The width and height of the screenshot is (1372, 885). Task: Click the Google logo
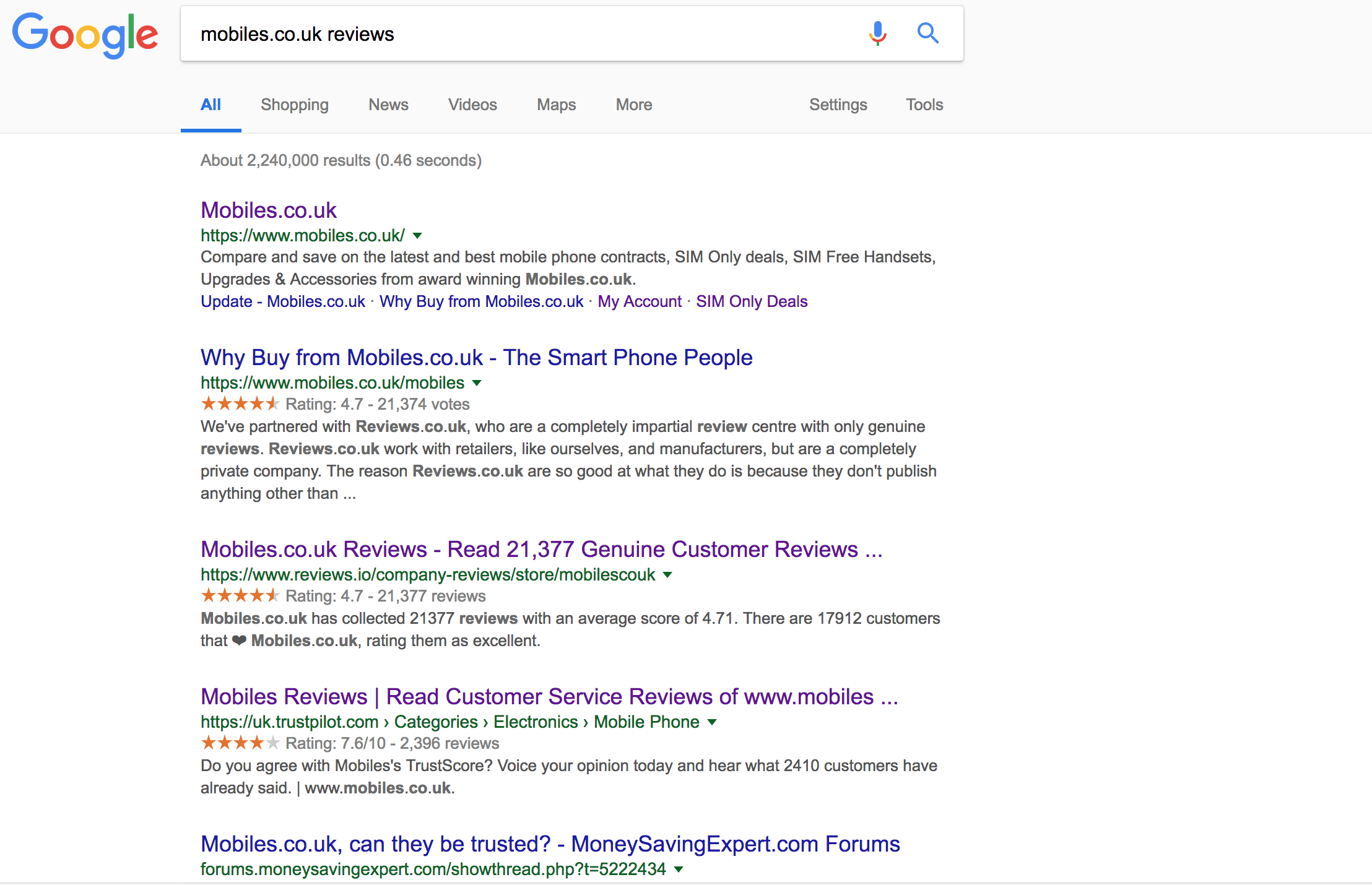coord(85,34)
